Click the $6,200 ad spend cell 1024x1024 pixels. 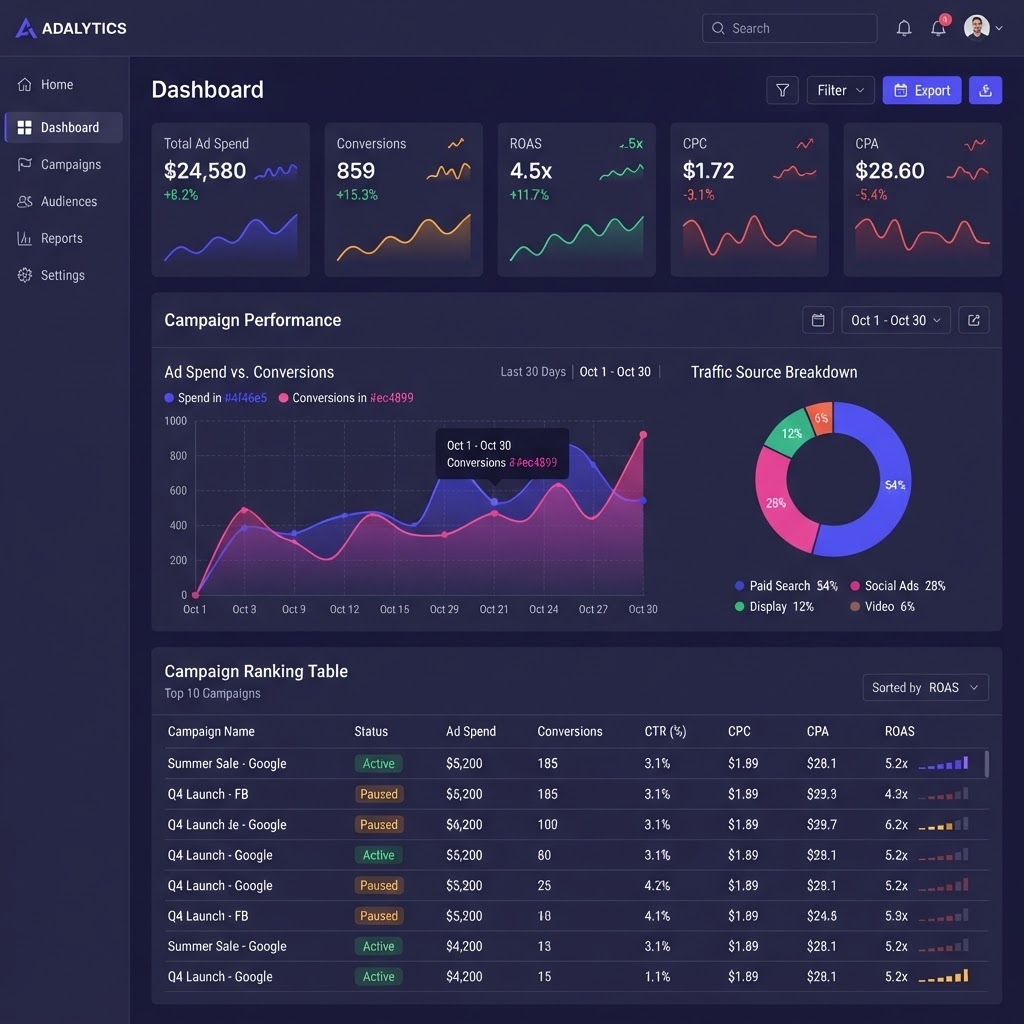464,825
